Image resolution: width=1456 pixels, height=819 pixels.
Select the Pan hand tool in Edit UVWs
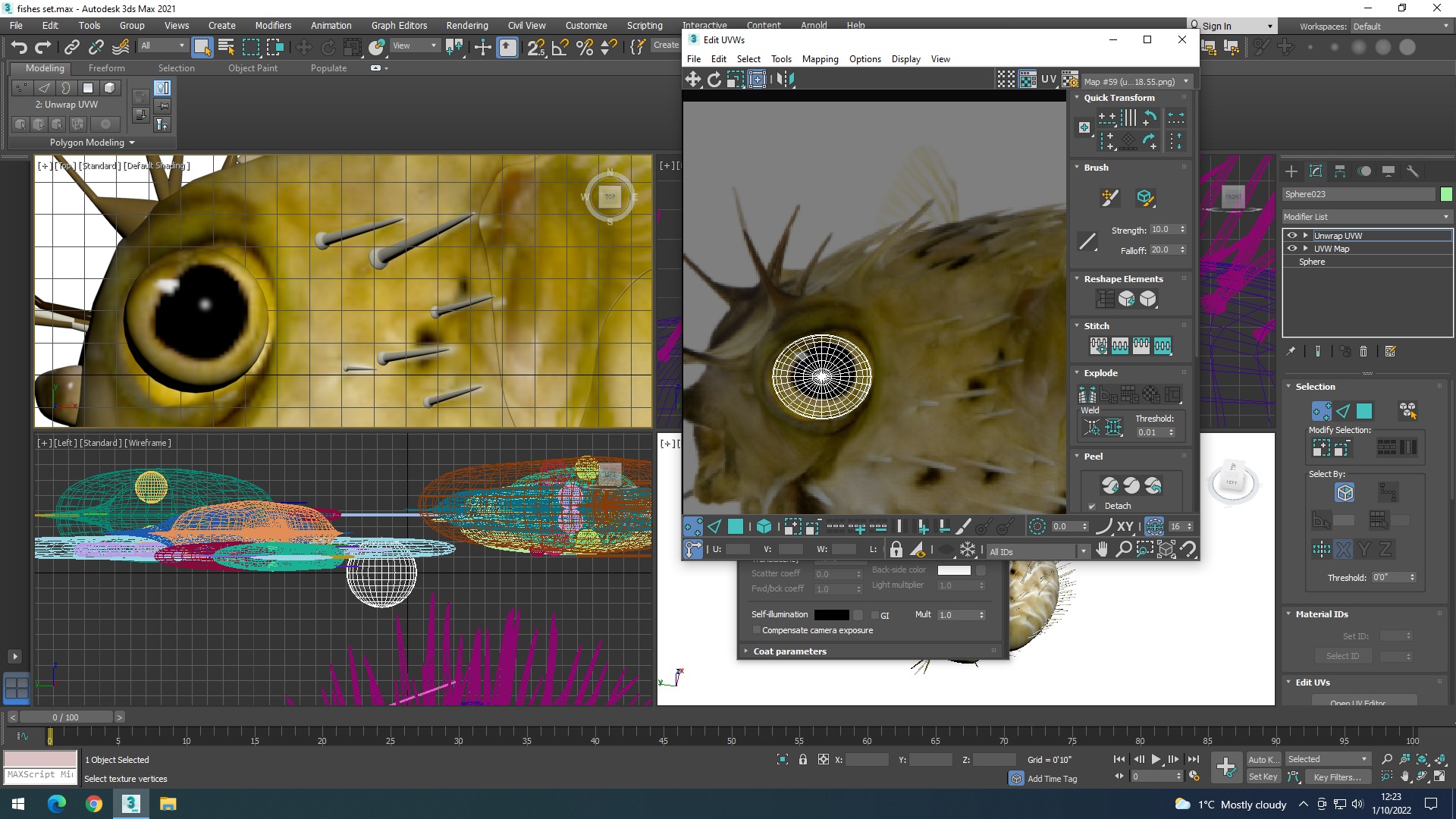click(x=1102, y=549)
